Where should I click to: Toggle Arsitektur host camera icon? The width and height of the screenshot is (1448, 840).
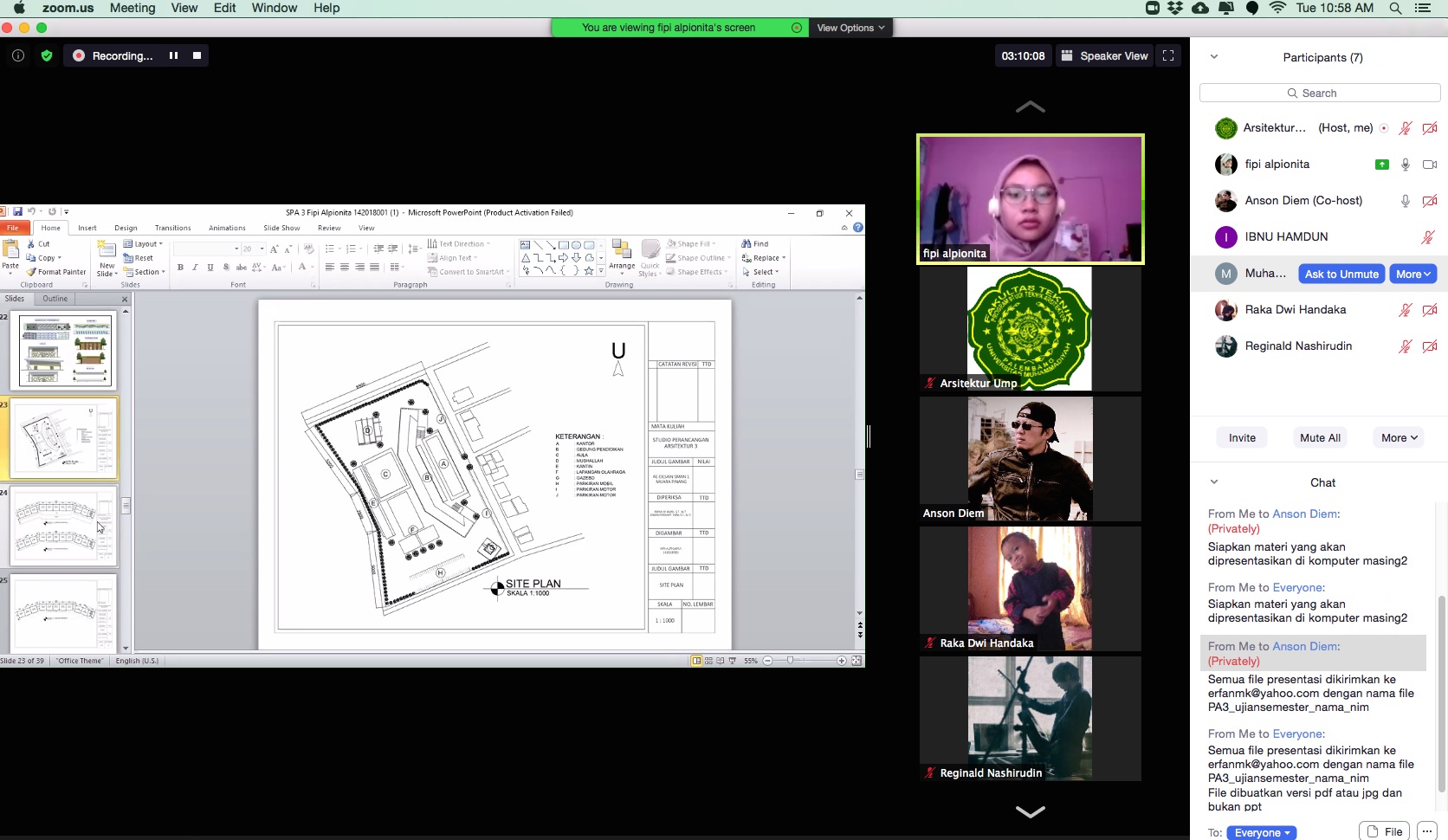click(x=1430, y=128)
